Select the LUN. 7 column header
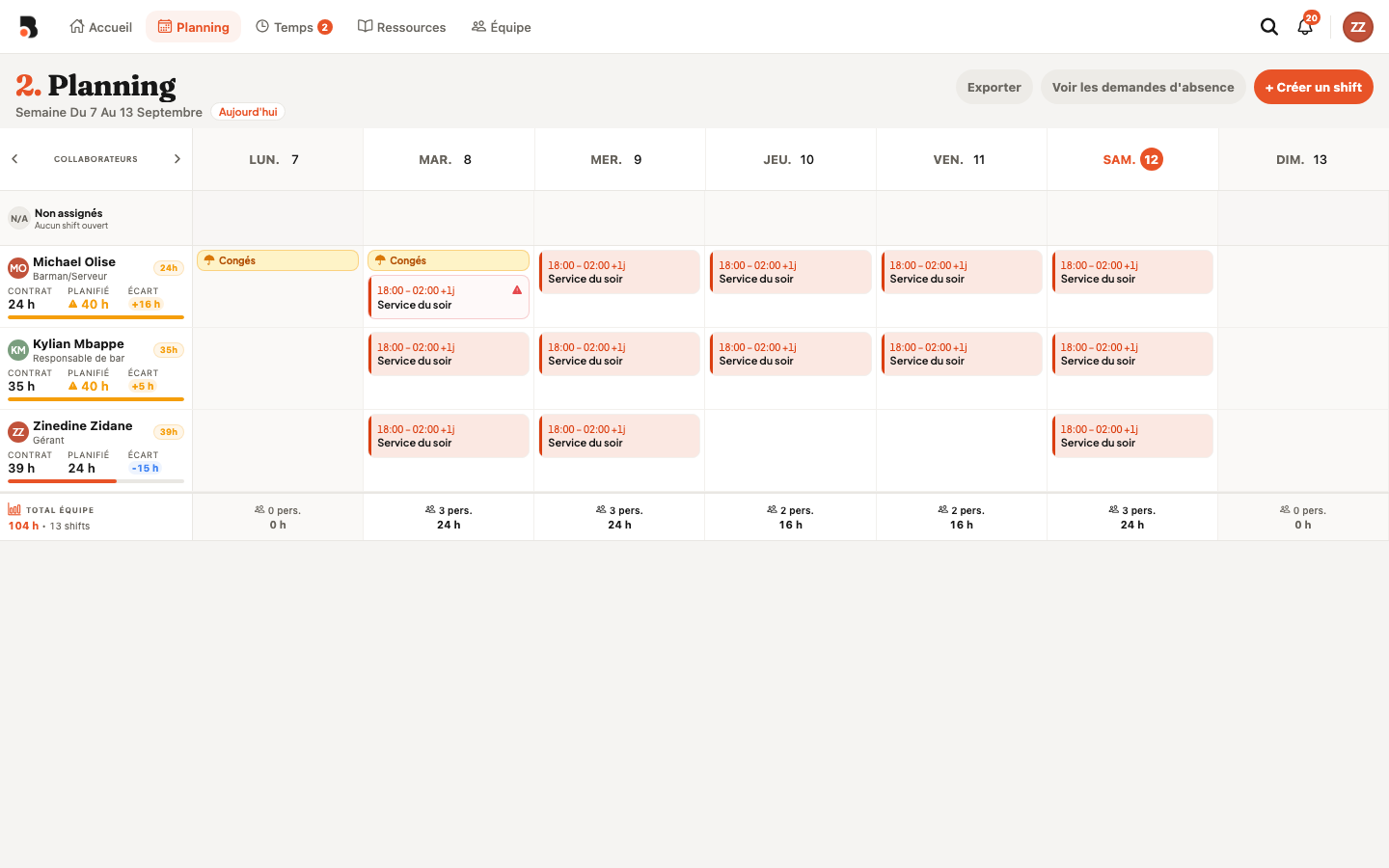1389x868 pixels. pyautogui.click(x=278, y=159)
